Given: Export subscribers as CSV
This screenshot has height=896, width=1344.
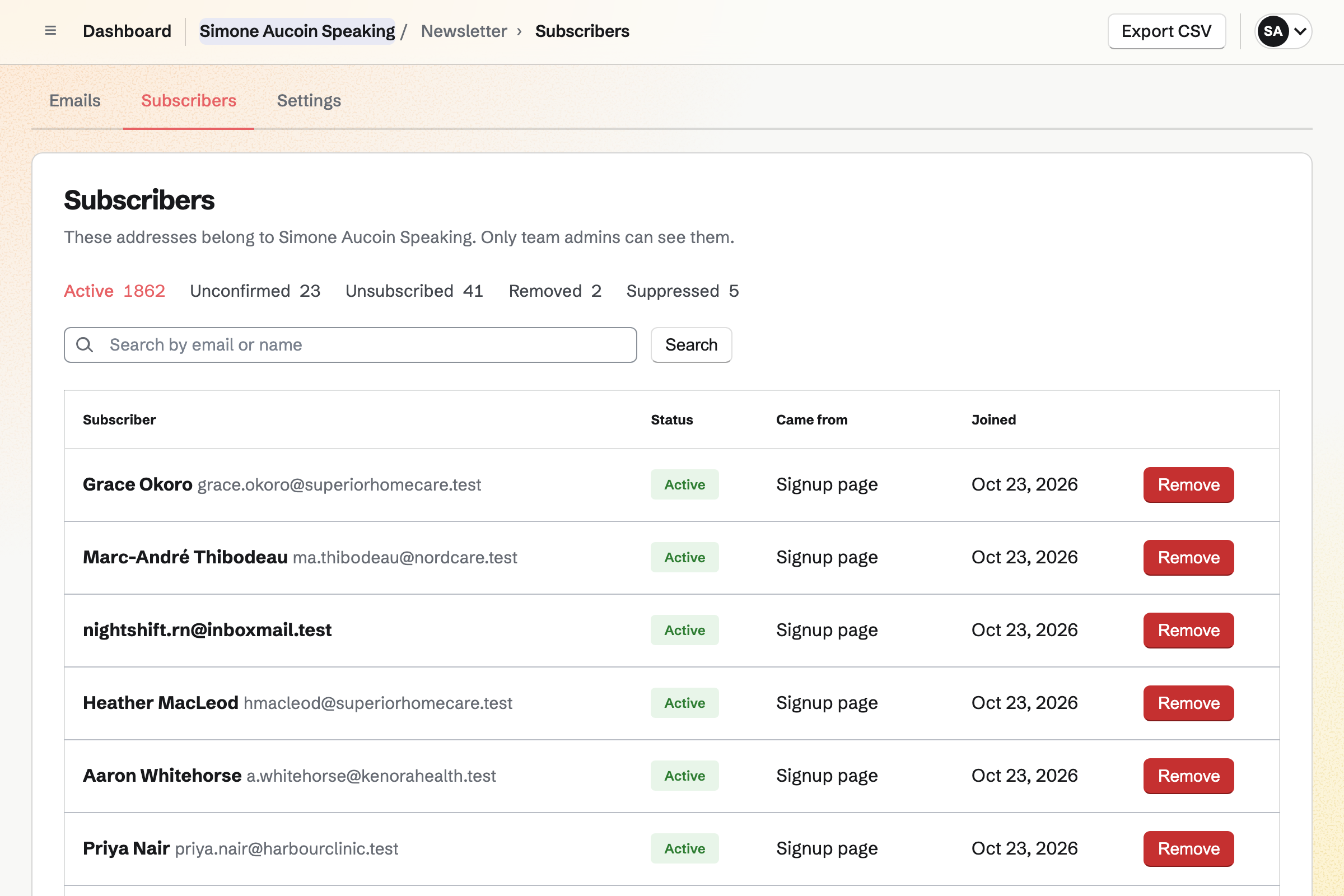Looking at the screenshot, I should [1166, 31].
